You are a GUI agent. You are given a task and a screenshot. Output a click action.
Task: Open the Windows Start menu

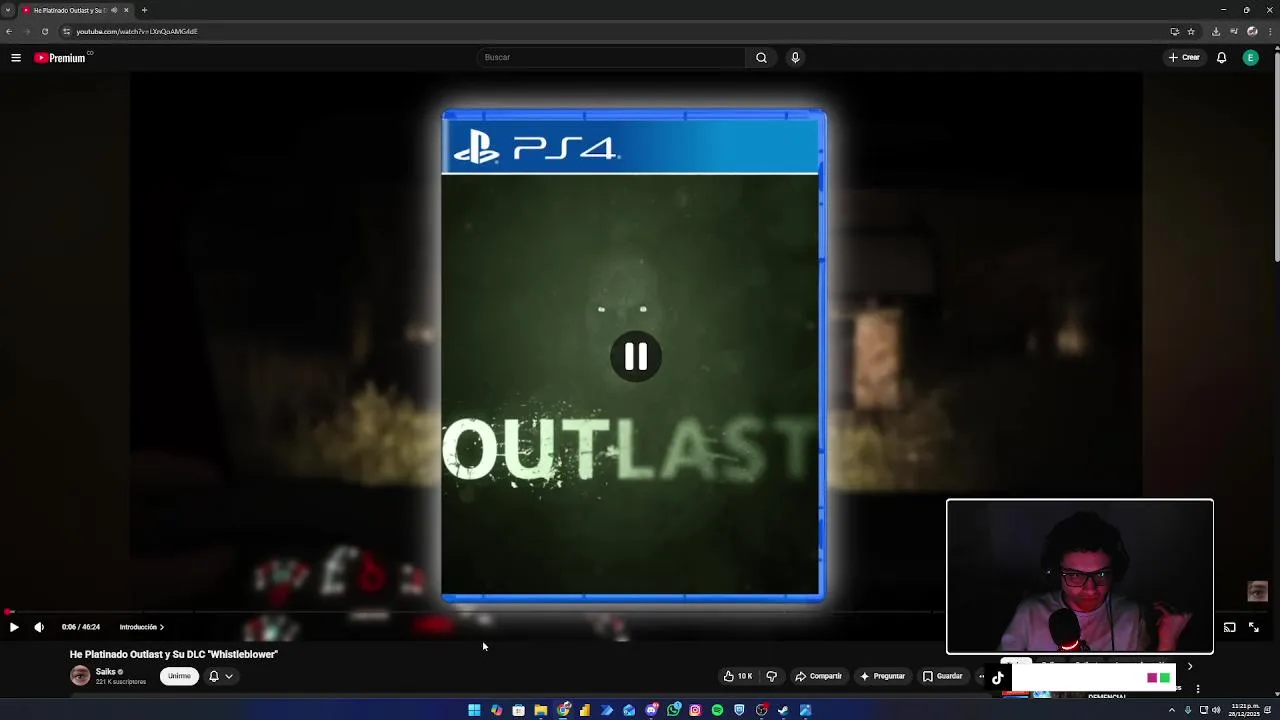pos(474,710)
